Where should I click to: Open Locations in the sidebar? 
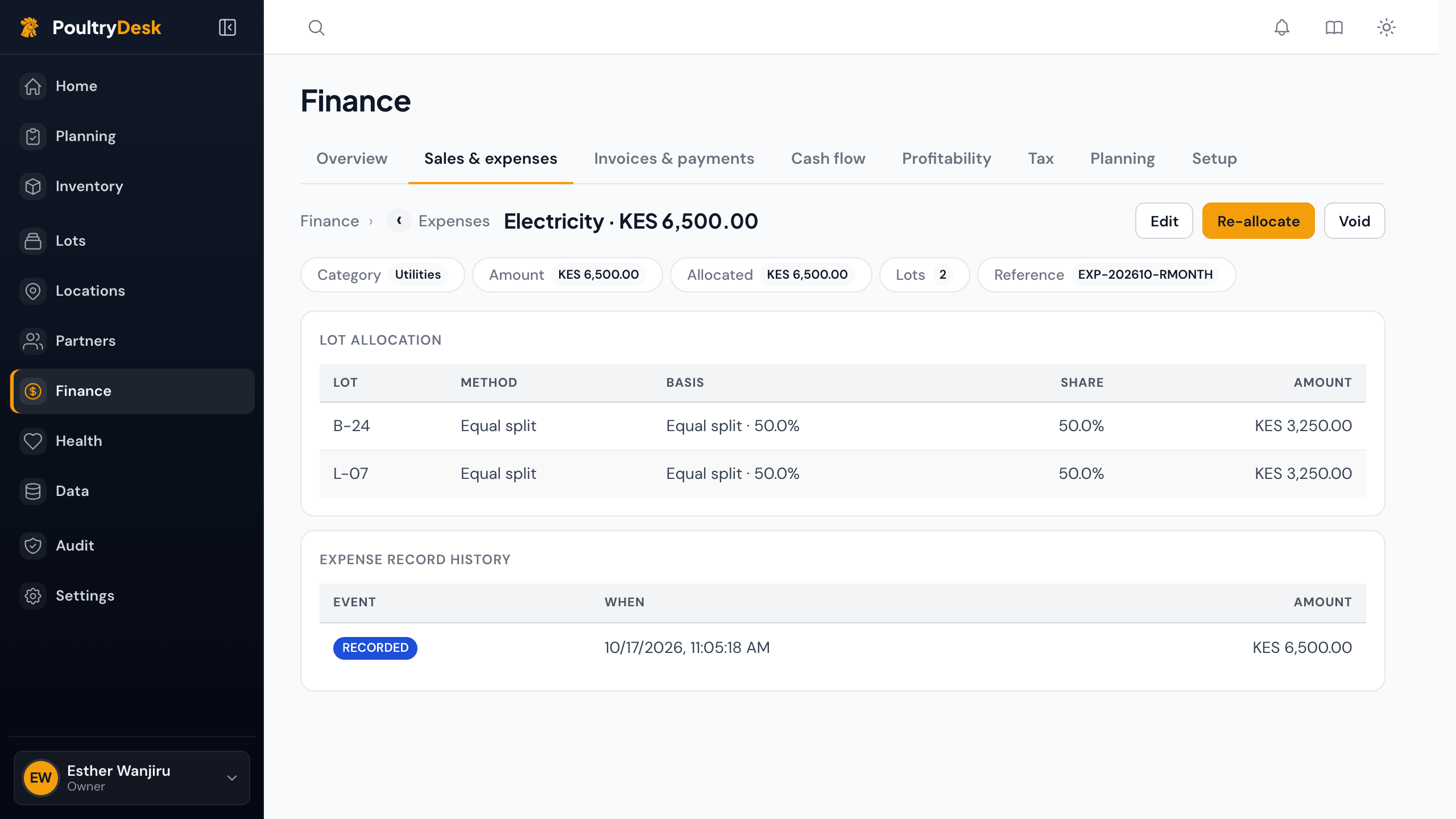pyautogui.click(x=132, y=291)
